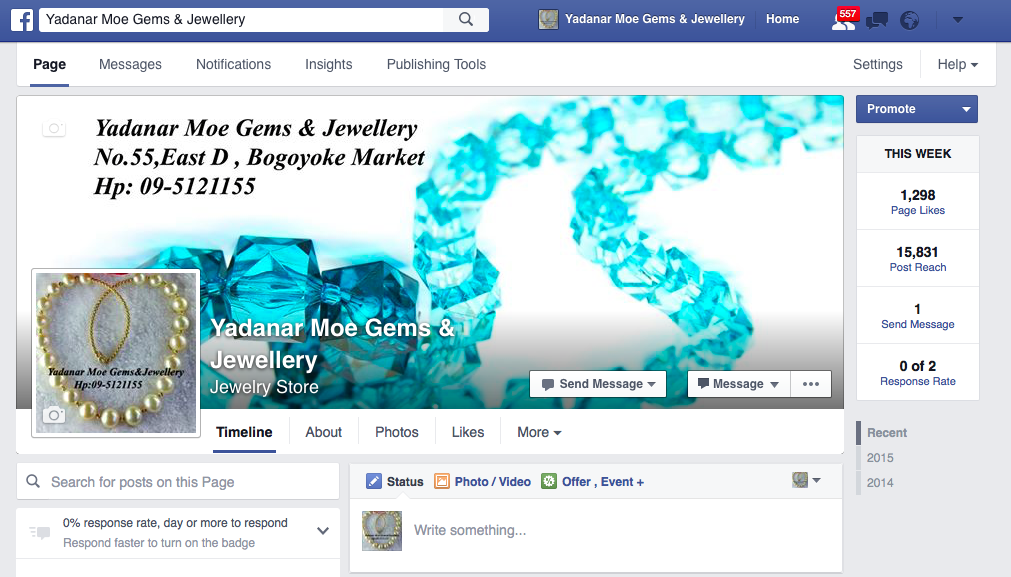
Task: Select Photo / Video post icon
Action: tap(442, 482)
